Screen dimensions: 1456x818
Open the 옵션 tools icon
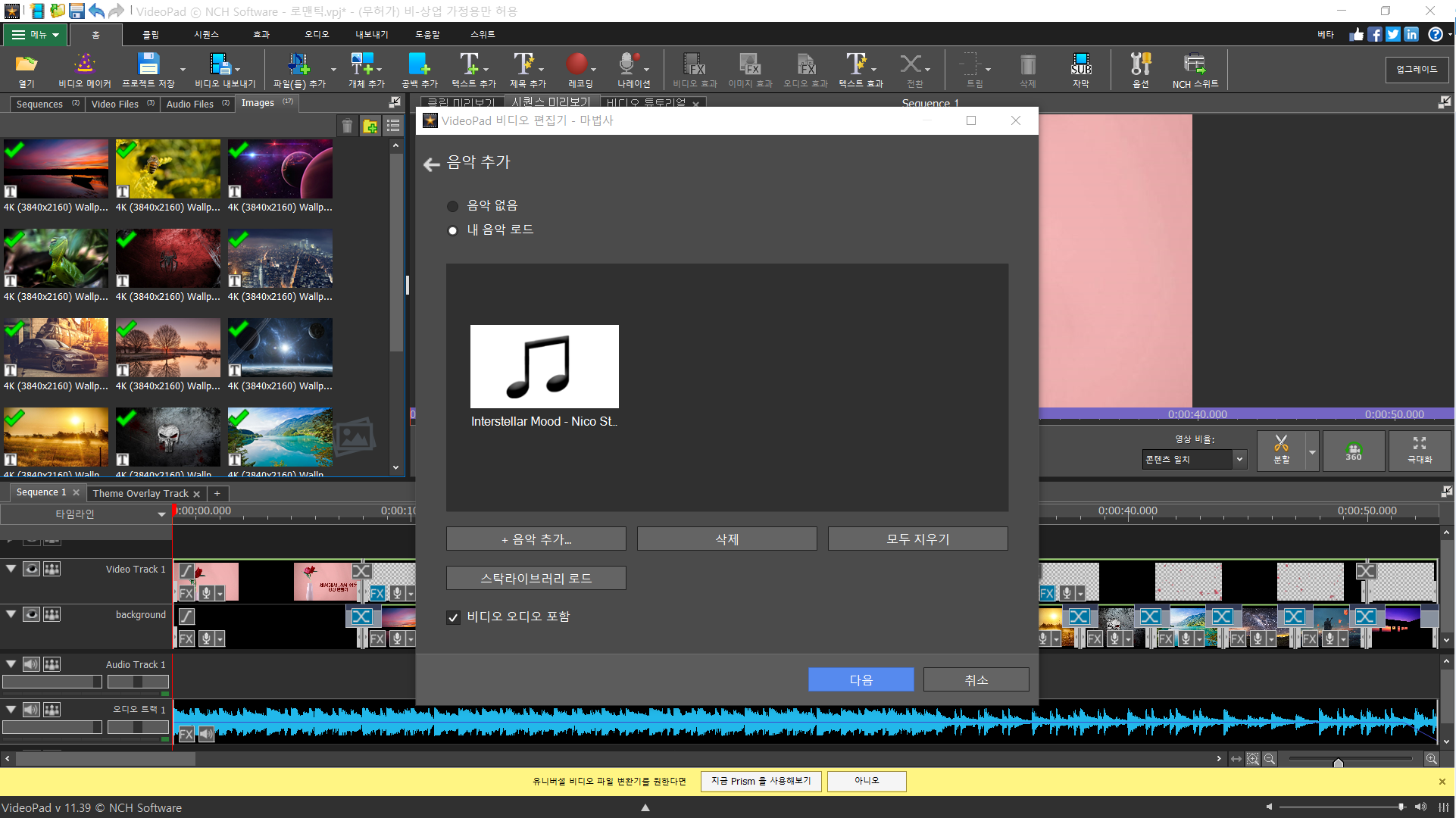coord(1140,64)
